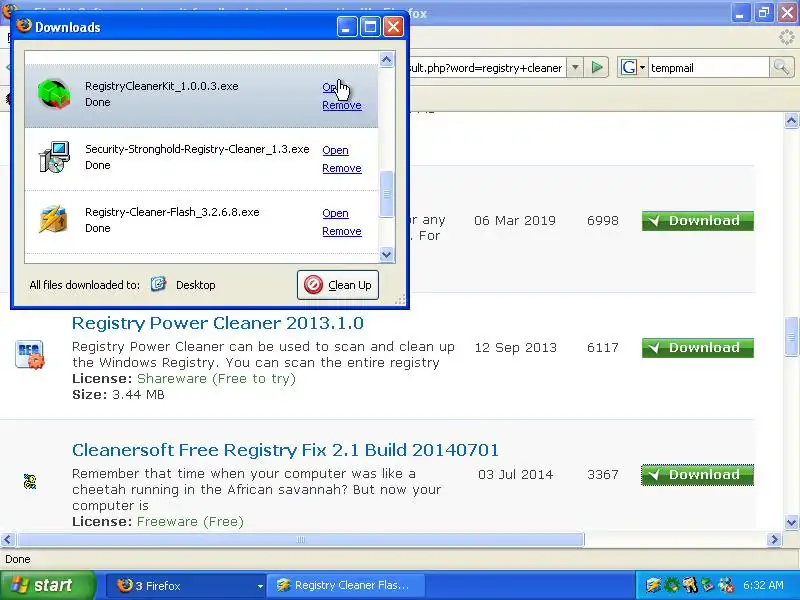Viewport: 800px width, 600px height.
Task: Click the green gear tray icon
Action: tap(671, 585)
